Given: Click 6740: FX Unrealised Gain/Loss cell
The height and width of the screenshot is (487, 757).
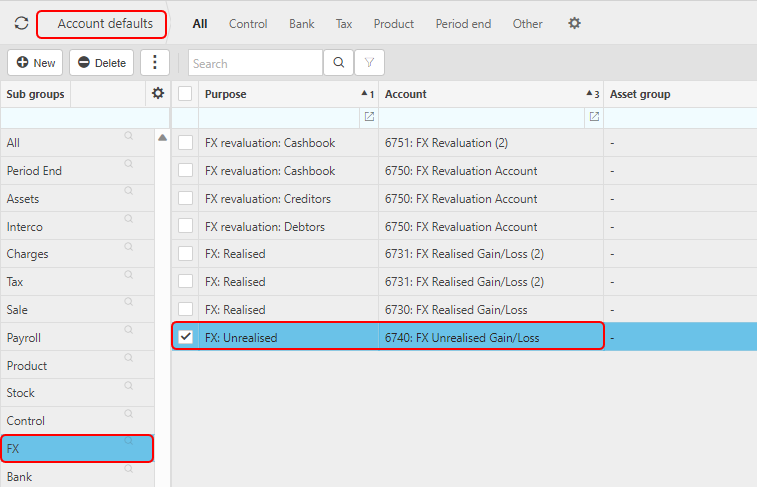Looking at the screenshot, I should pos(491,337).
